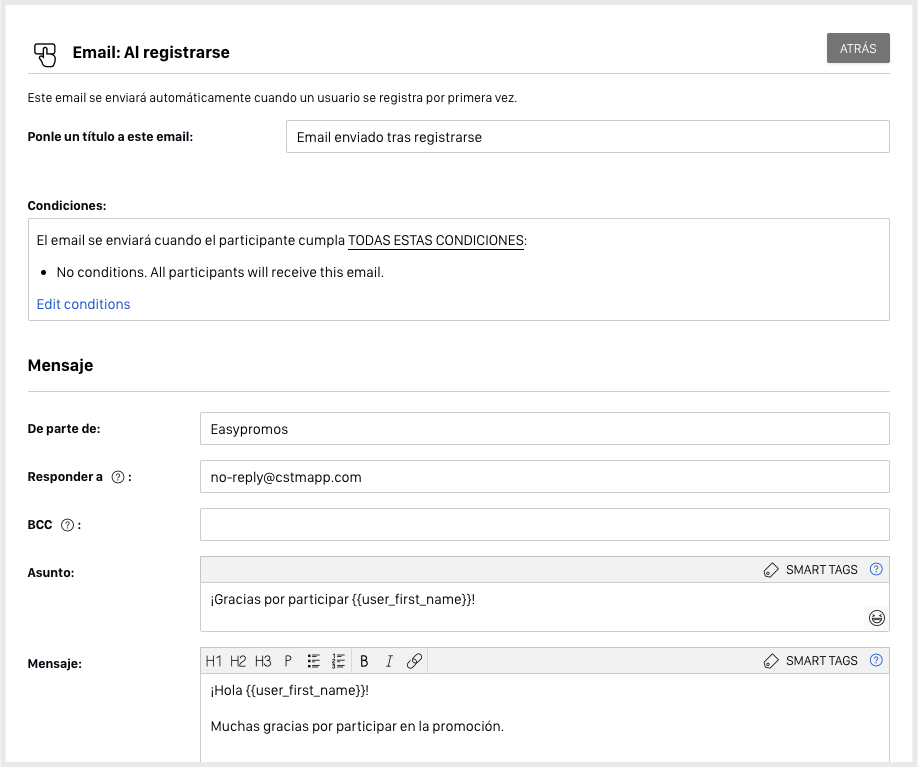
Task: Open the help icon beside BCC
Action: coord(67,524)
